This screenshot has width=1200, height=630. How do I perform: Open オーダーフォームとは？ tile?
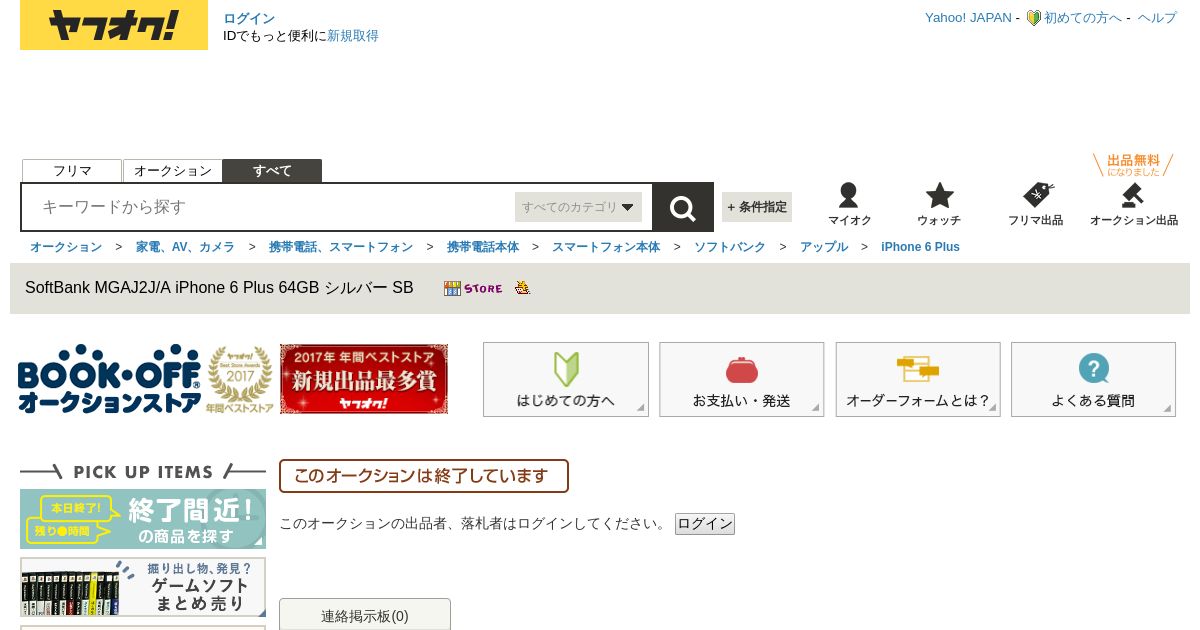click(918, 379)
